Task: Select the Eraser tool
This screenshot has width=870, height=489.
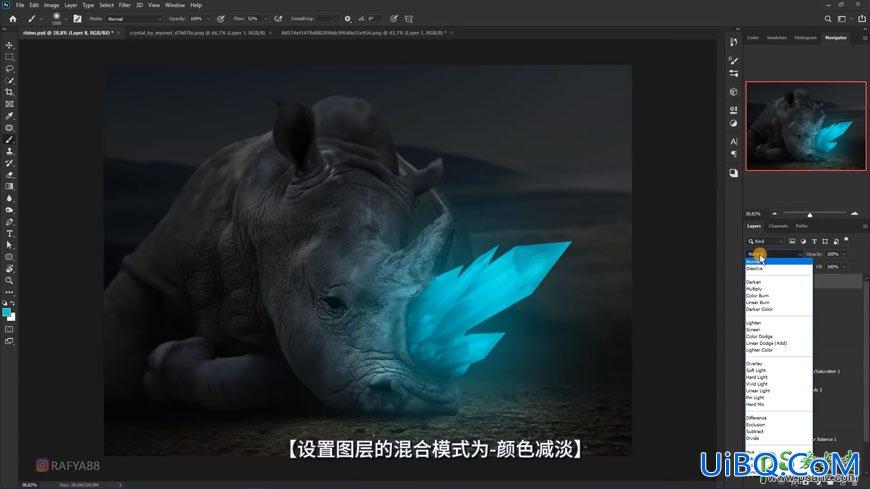Action: click(x=9, y=175)
